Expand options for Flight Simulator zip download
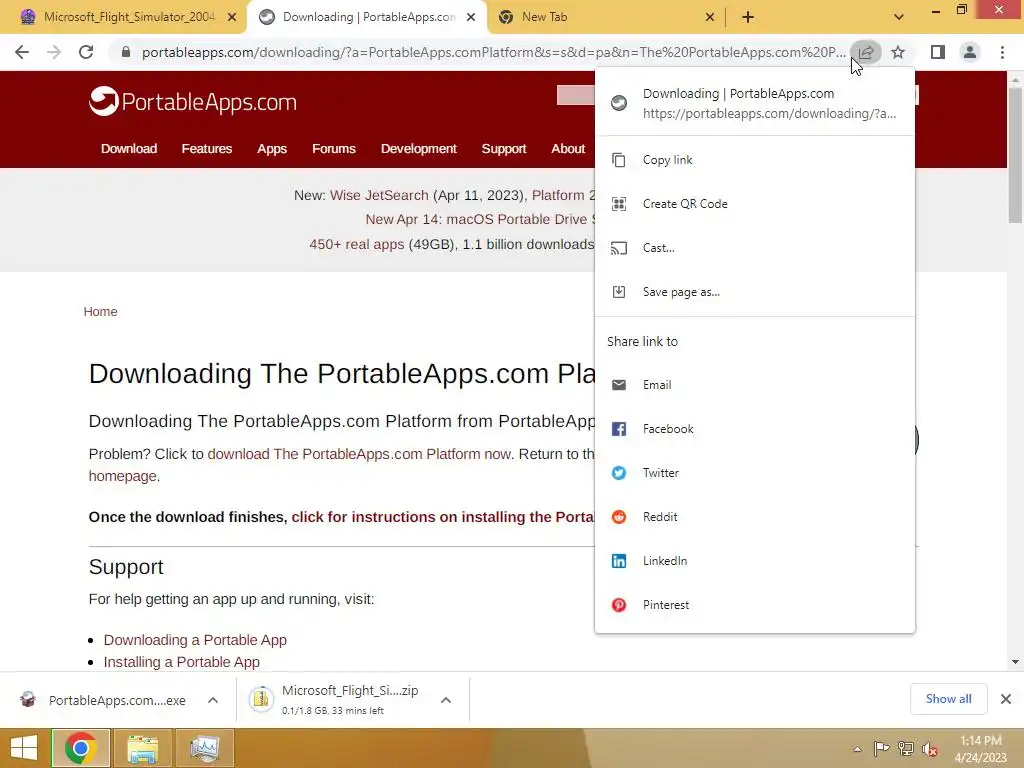The image size is (1024, 768). 446,700
